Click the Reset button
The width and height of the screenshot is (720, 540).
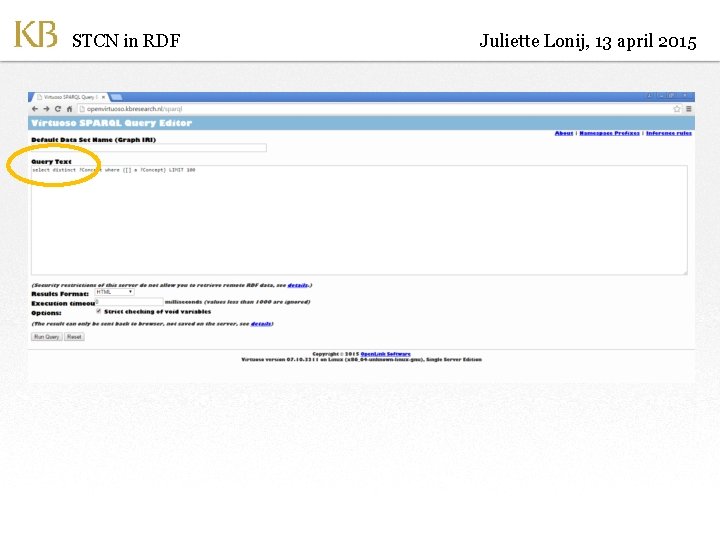(x=74, y=337)
